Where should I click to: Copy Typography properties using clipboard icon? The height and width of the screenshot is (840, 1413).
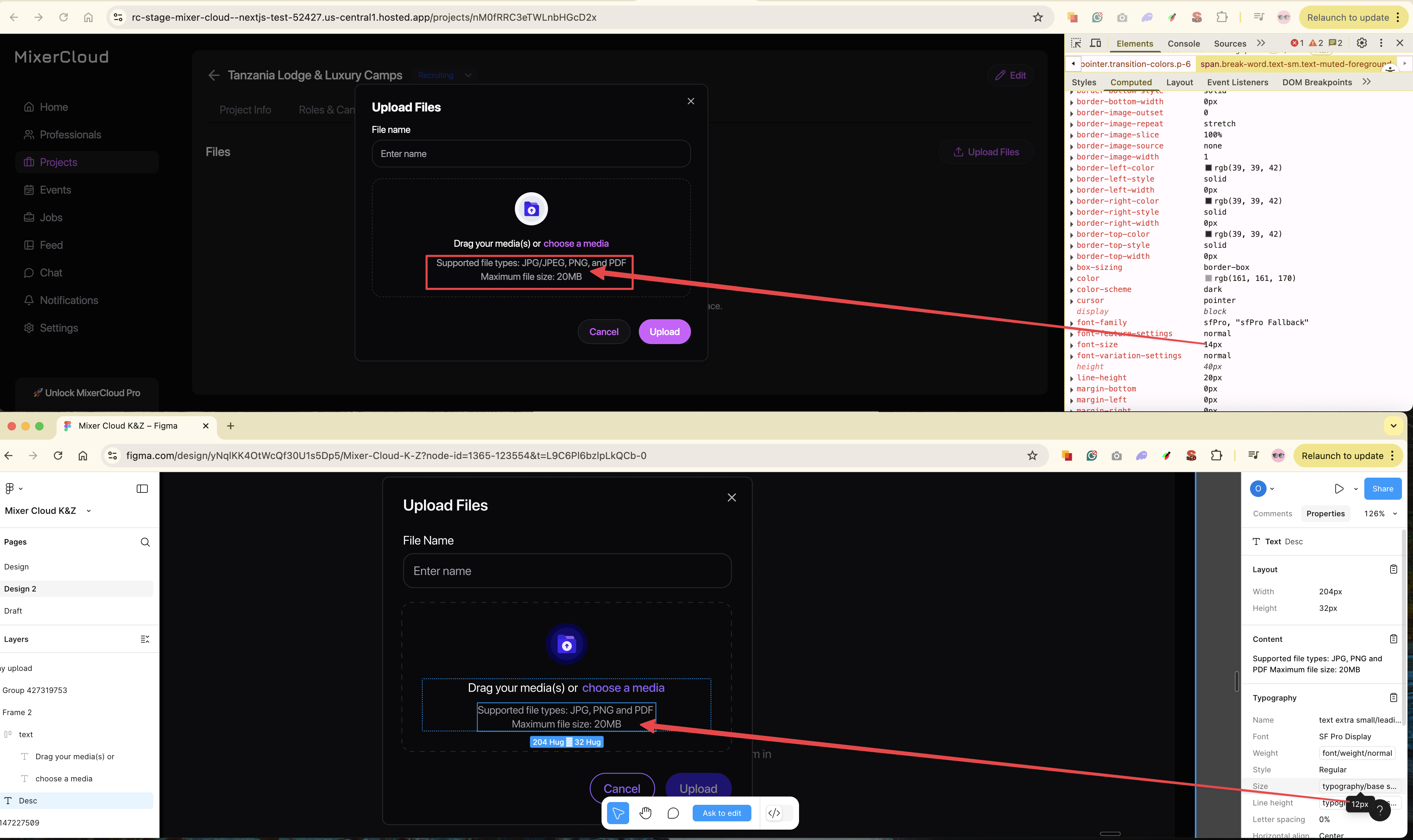click(1393, 697)
